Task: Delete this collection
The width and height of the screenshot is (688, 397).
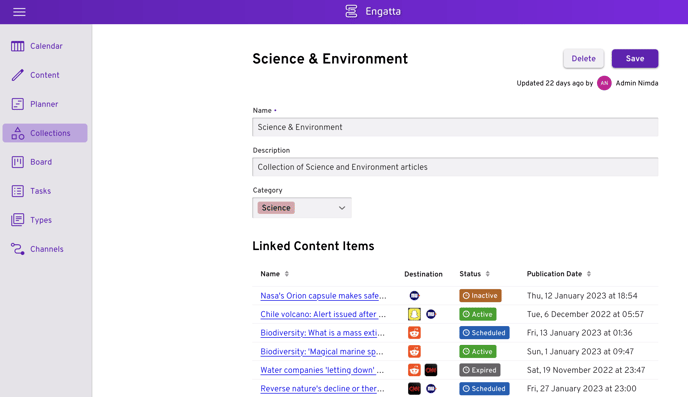Action: [584, 58]
